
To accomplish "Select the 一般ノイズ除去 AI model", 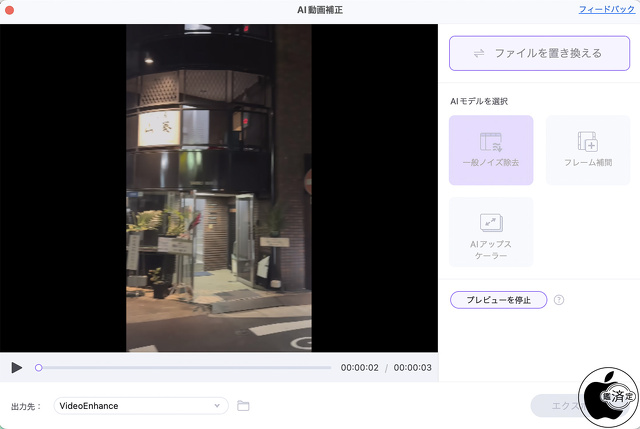I will click(x=491, y=150).
